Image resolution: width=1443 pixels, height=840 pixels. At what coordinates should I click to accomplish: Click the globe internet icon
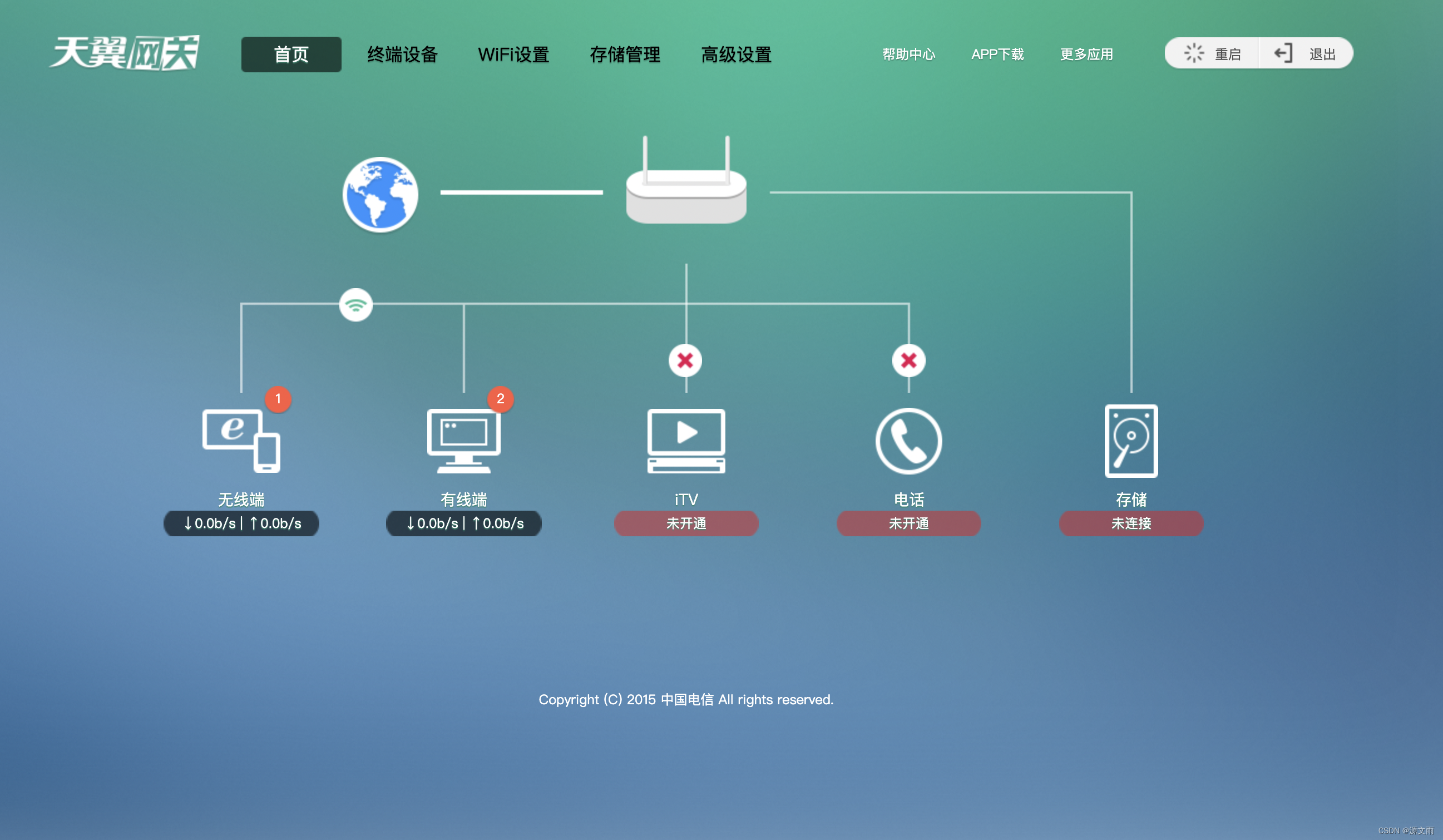(x=380, y=195)
